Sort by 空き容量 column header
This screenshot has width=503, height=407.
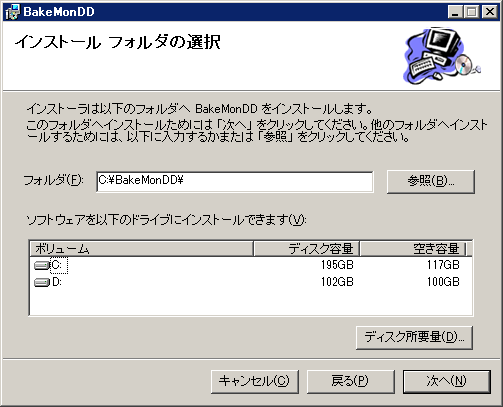click(413, 249)
